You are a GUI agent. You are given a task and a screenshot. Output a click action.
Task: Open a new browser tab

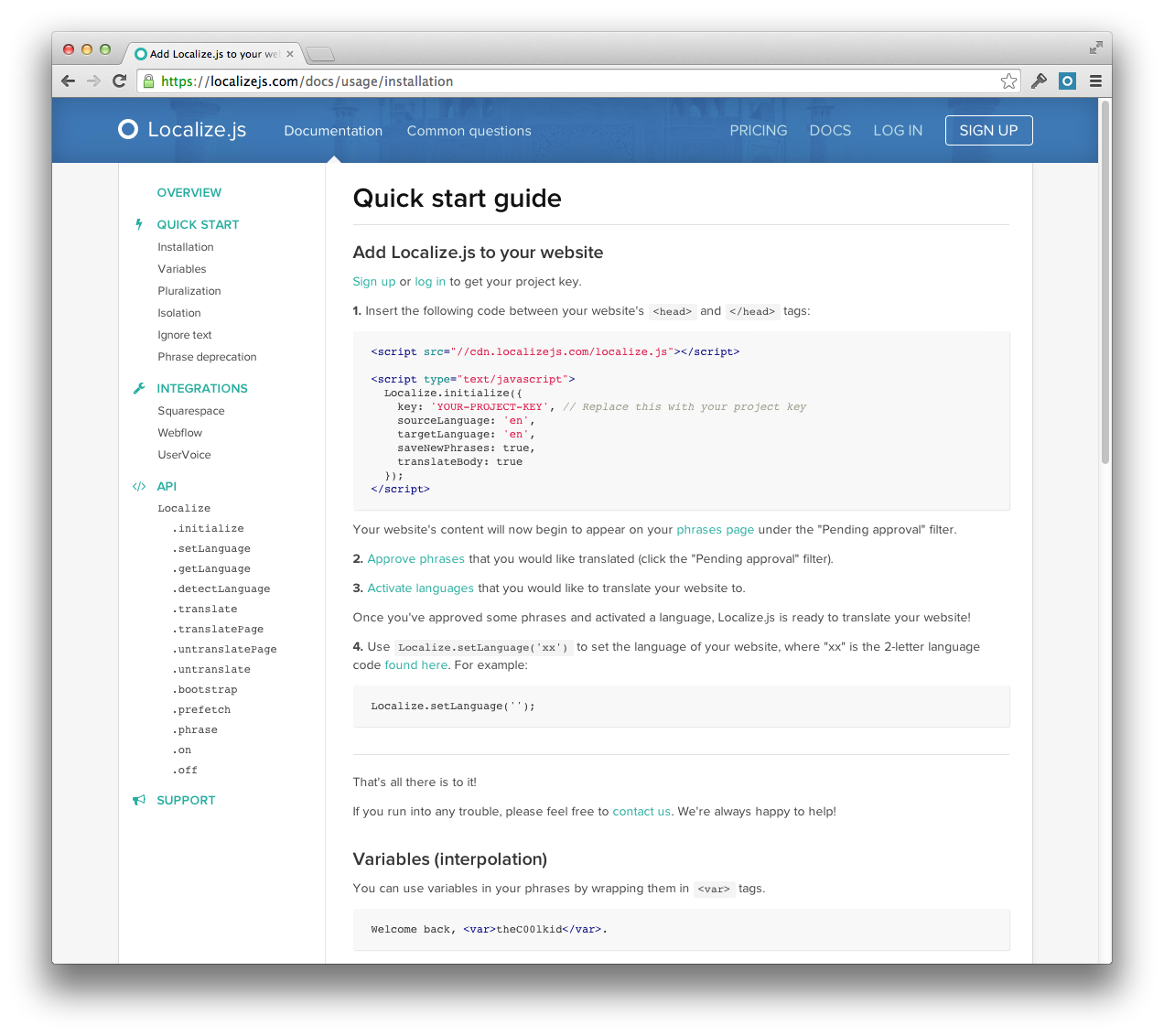pyautogui.click(x=319, y=54)
